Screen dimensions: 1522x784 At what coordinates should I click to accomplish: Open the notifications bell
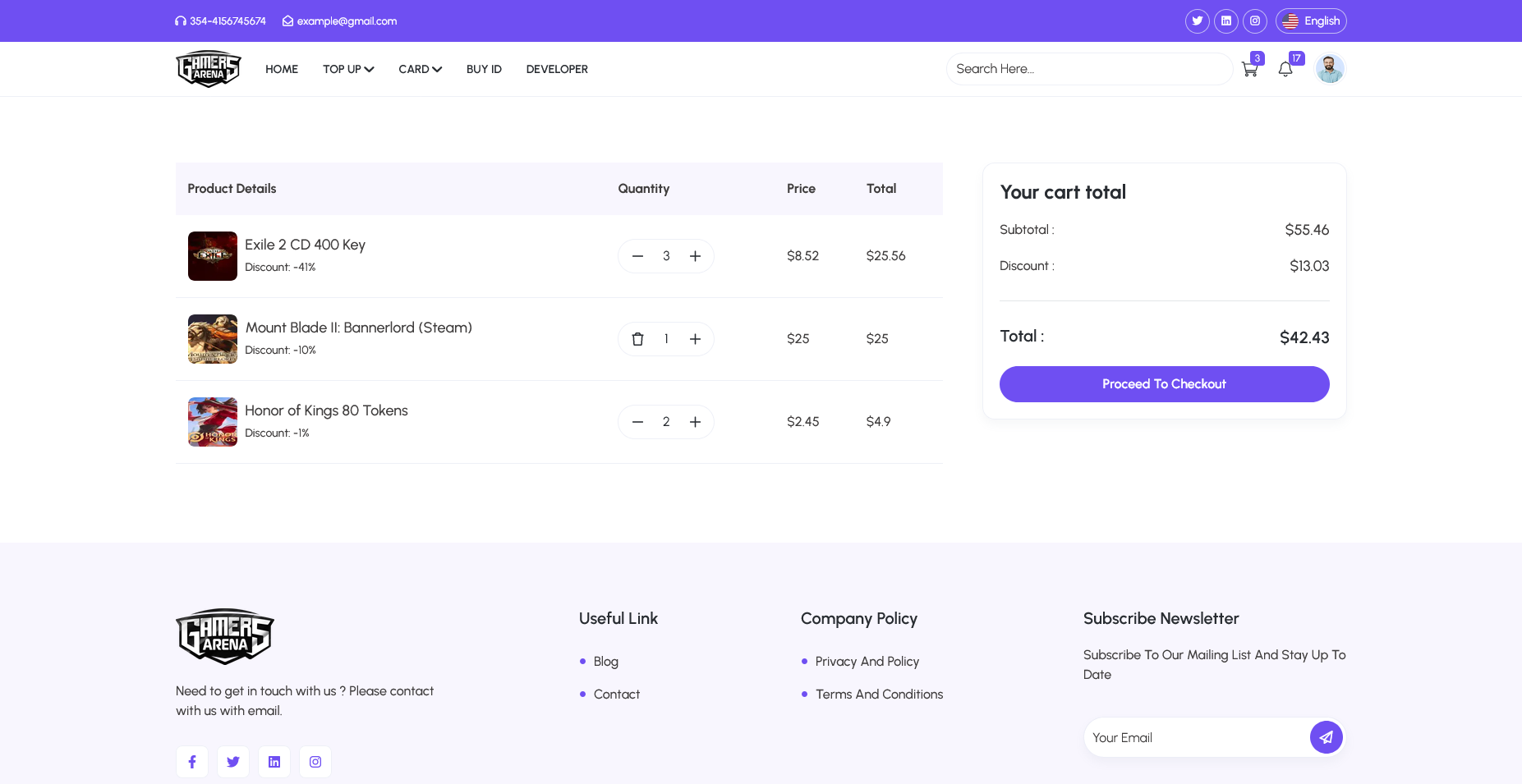point(1285,69)
